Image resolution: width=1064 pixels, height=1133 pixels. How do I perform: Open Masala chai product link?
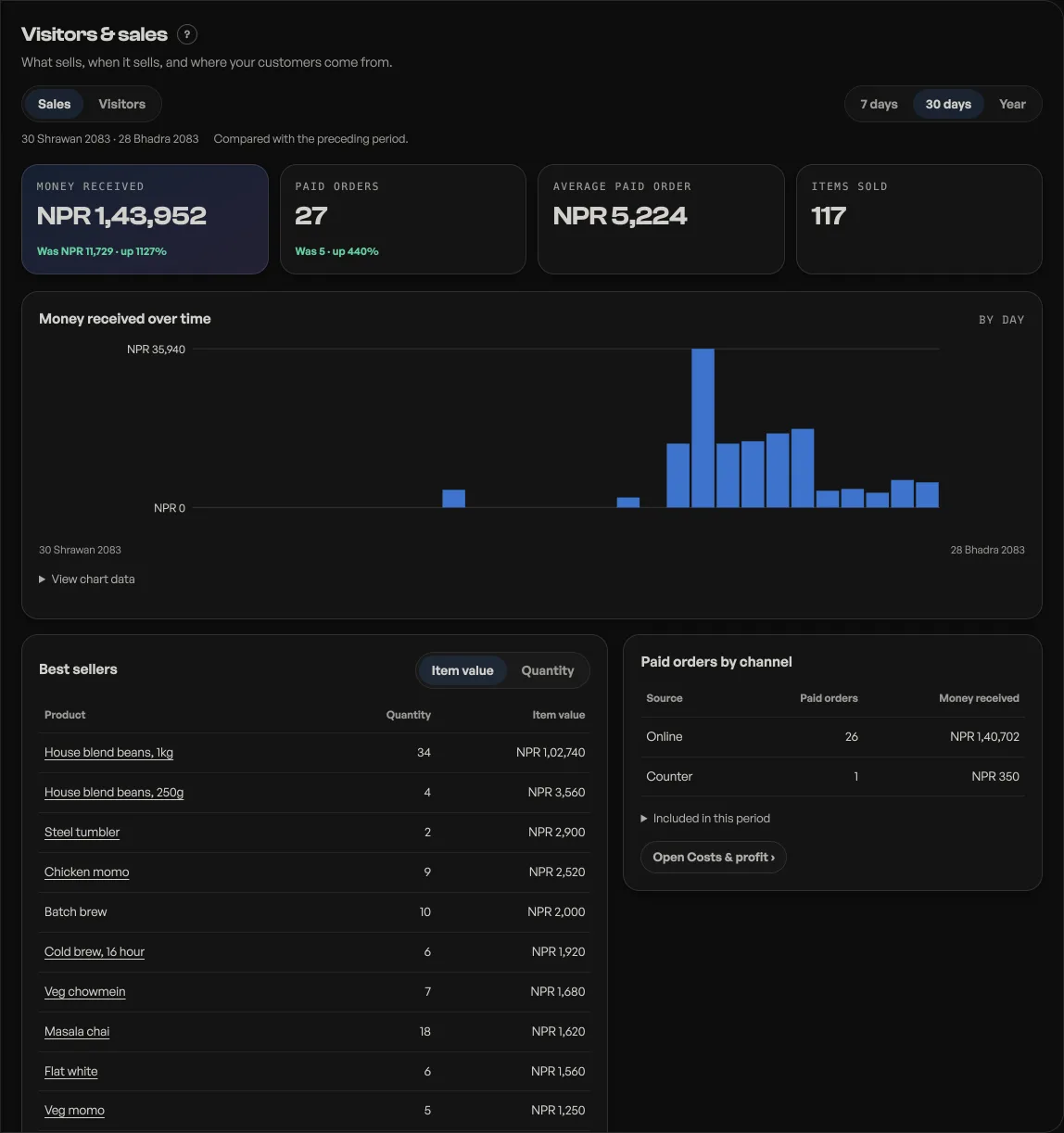pos(77,1031)
